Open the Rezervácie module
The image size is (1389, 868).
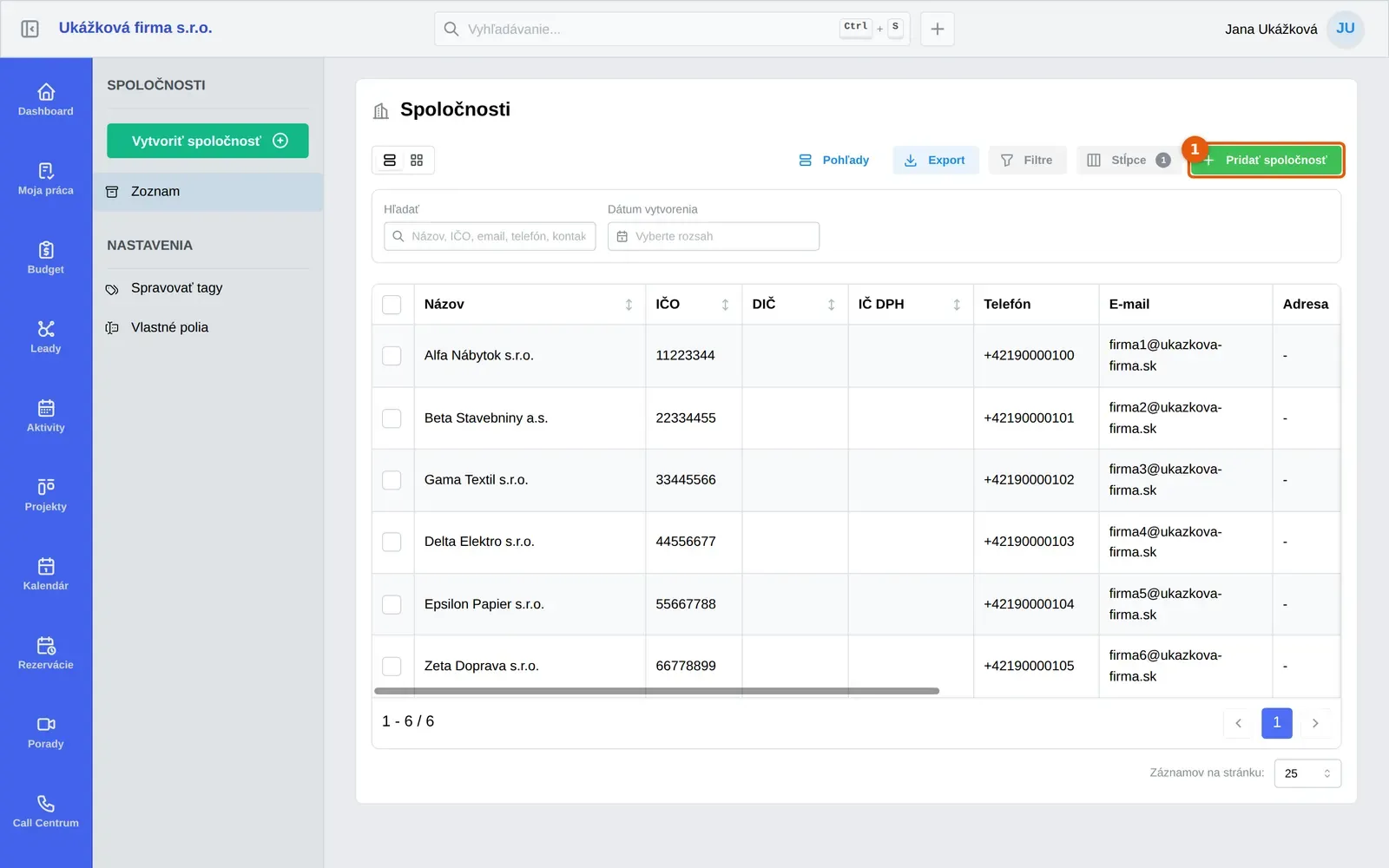(46, 653)
